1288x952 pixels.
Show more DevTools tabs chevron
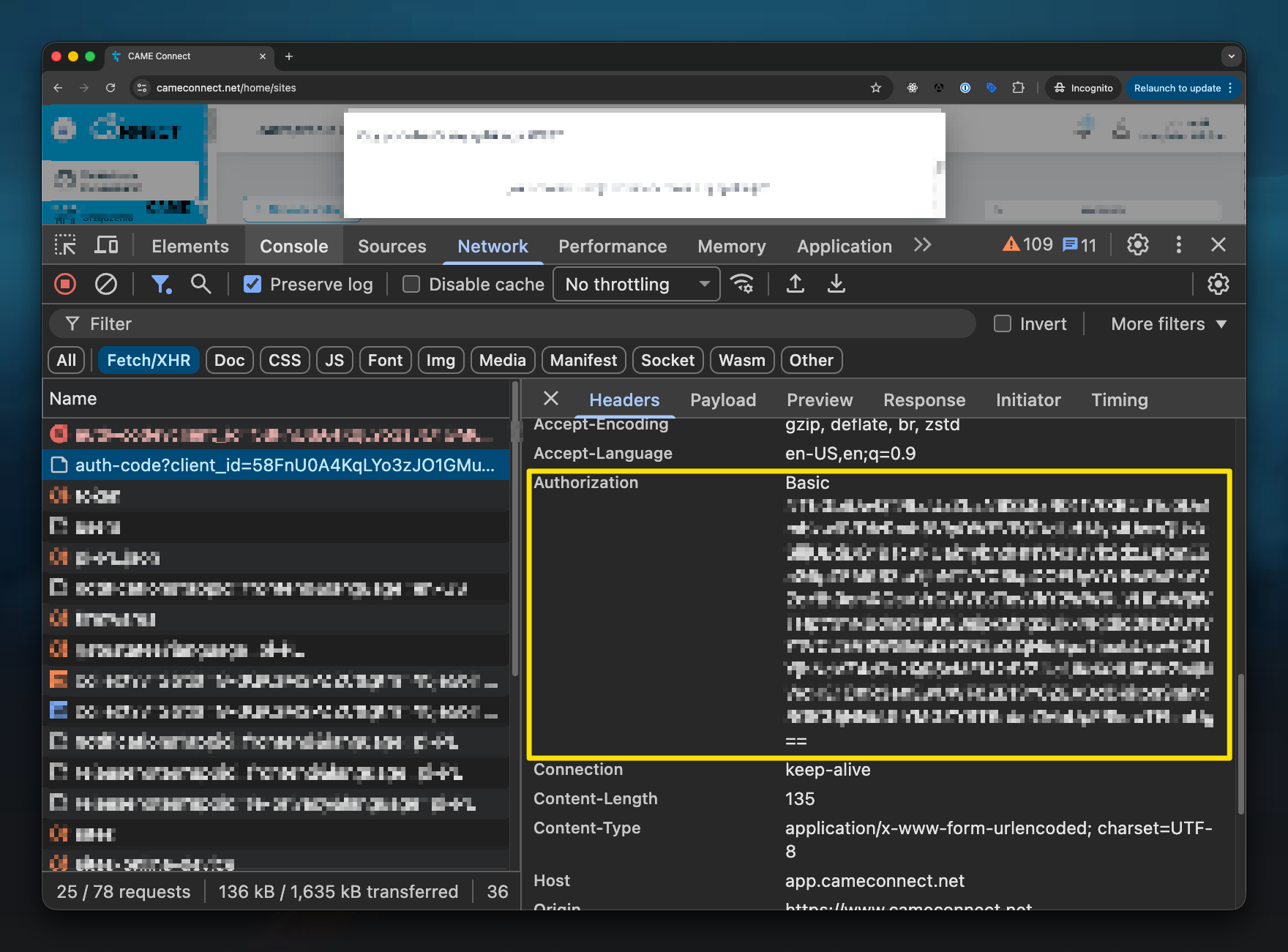[922, 245]
